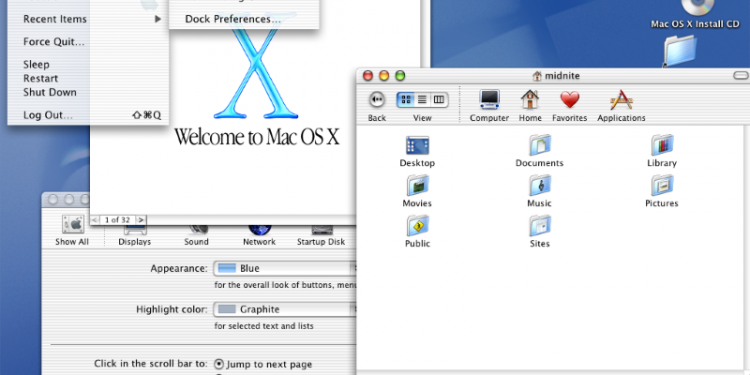Switch Finder to column view
The width and height of the screenshot is (750, 375).
[x=439, y=99]
